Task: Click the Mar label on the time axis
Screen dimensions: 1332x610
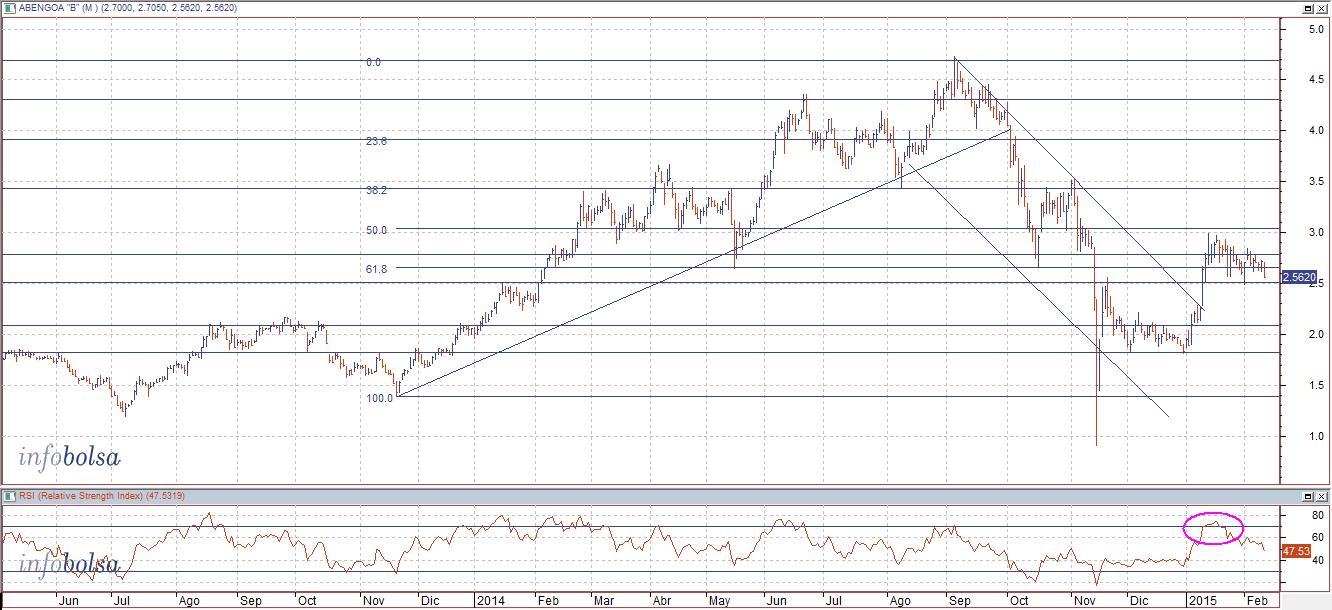Action: click(603, 602)
